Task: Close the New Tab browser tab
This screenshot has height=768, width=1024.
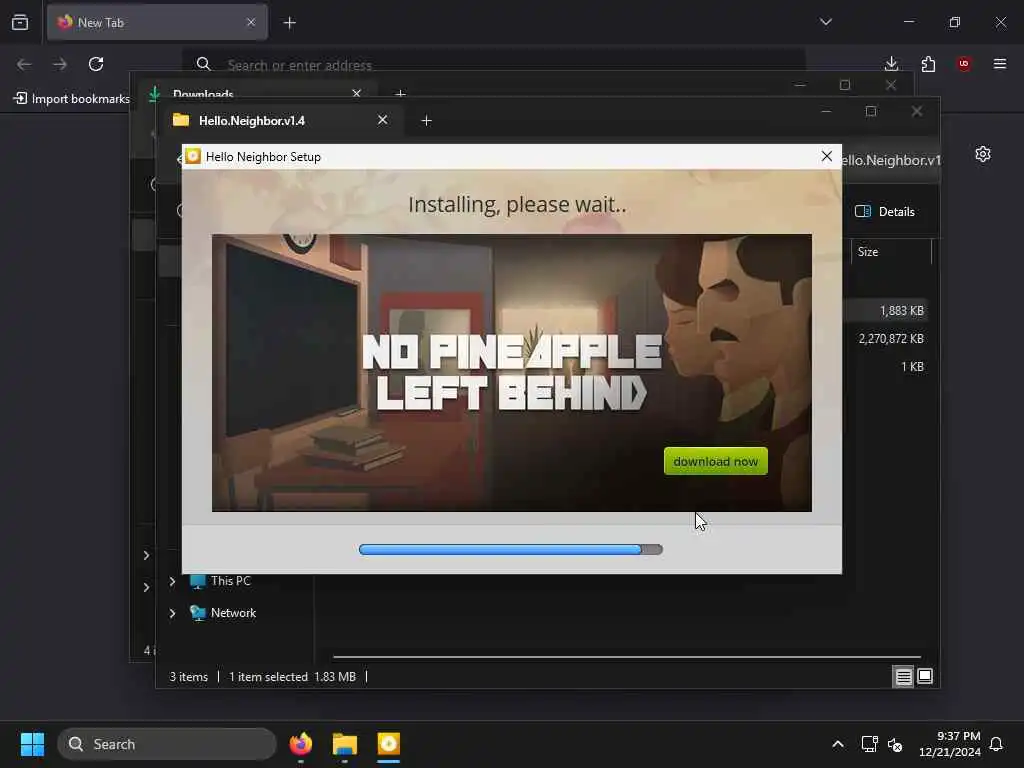Action: [x=251, y=22]
